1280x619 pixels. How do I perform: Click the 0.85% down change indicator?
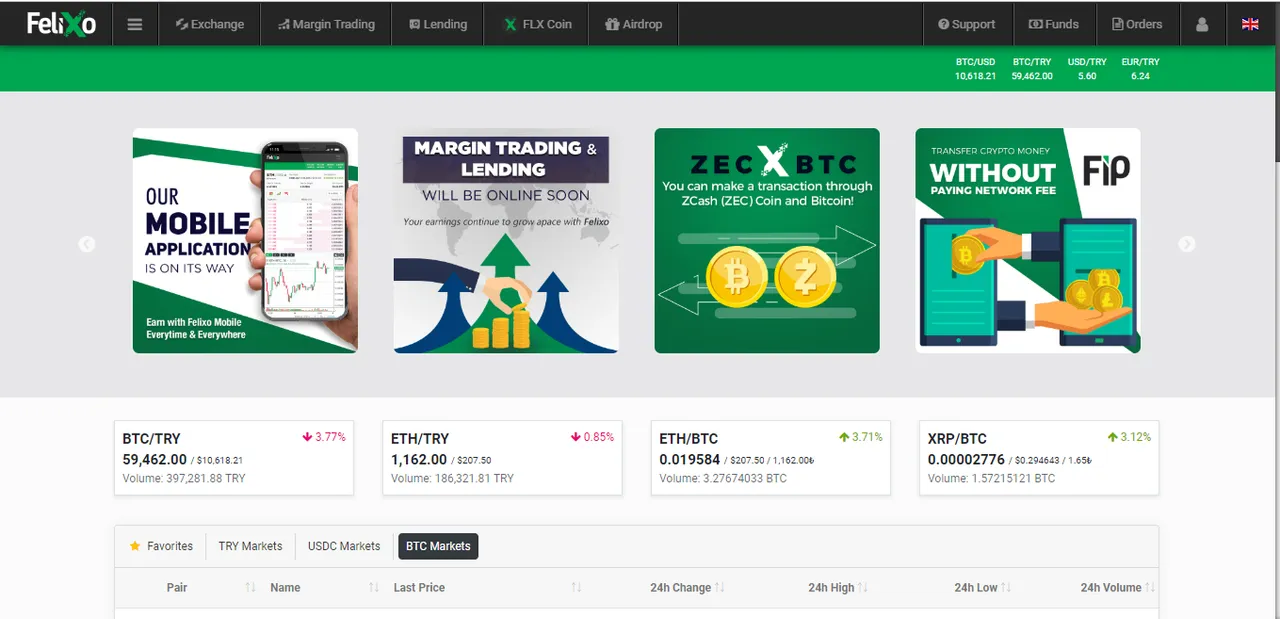592,437
